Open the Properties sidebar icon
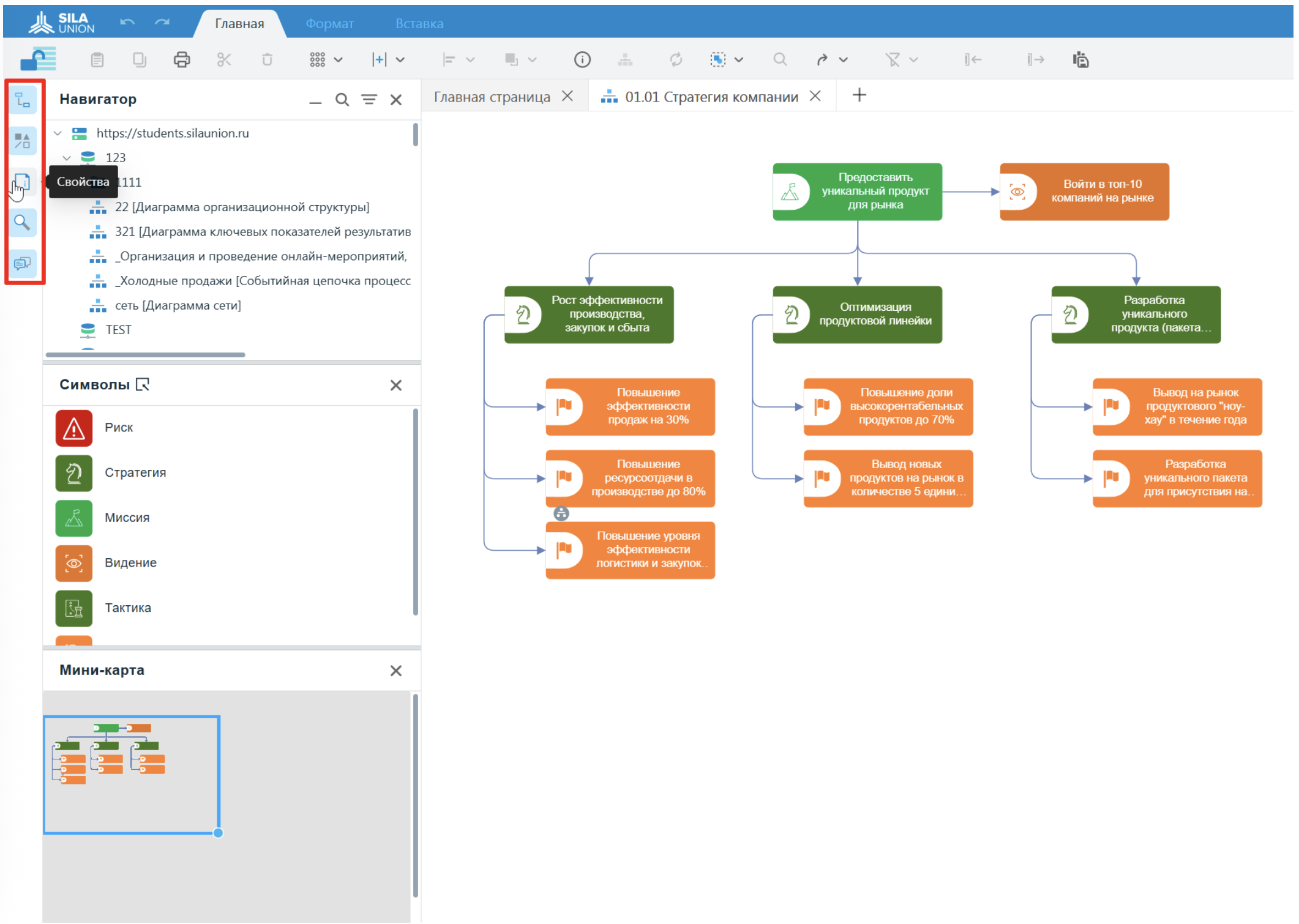The width and height of the screenshot is (1299, 924). pos(23,182)
